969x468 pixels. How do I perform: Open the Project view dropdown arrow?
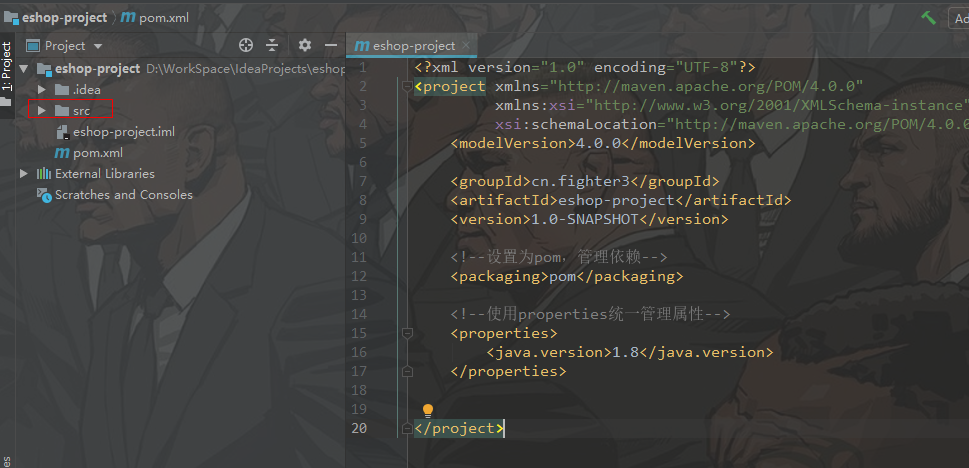click(98, 46)
